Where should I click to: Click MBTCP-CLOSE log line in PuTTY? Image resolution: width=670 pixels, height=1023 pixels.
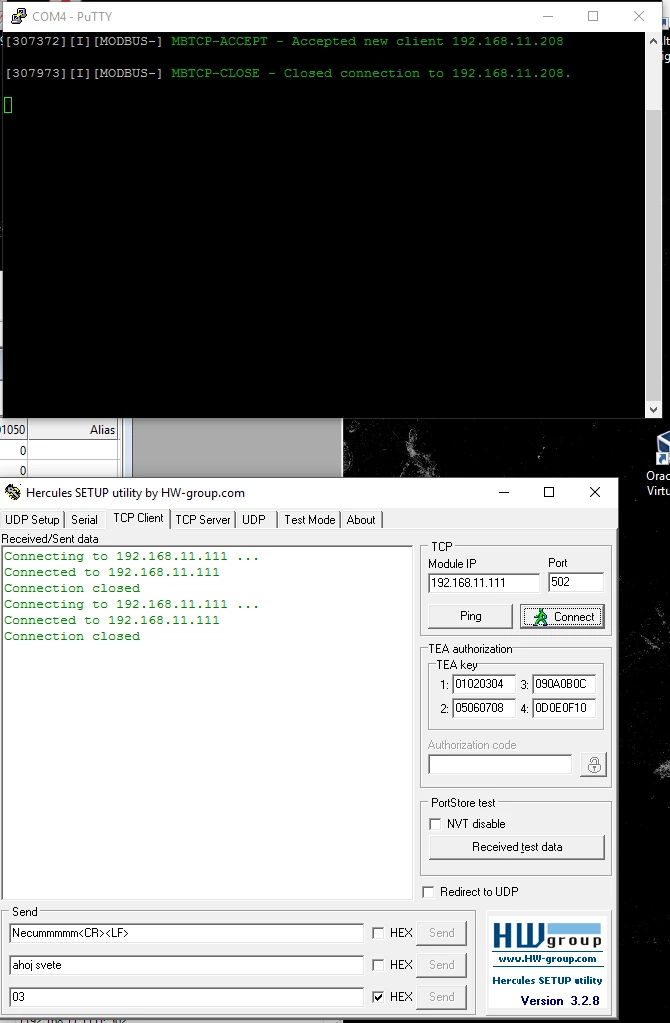pos(288,73)
